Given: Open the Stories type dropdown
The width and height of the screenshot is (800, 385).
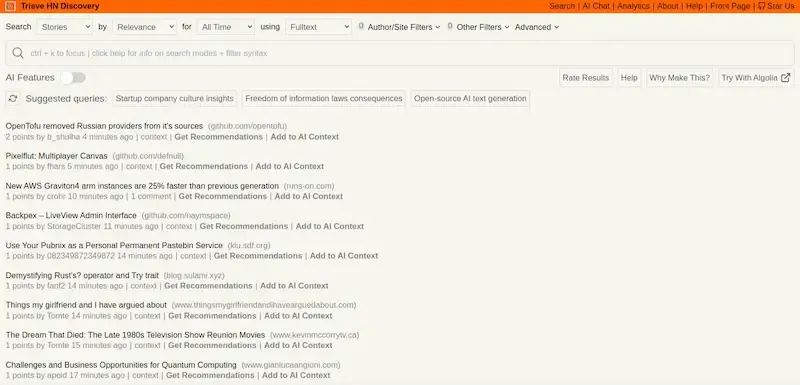Looking at the screenshot, I should point(65,27).
